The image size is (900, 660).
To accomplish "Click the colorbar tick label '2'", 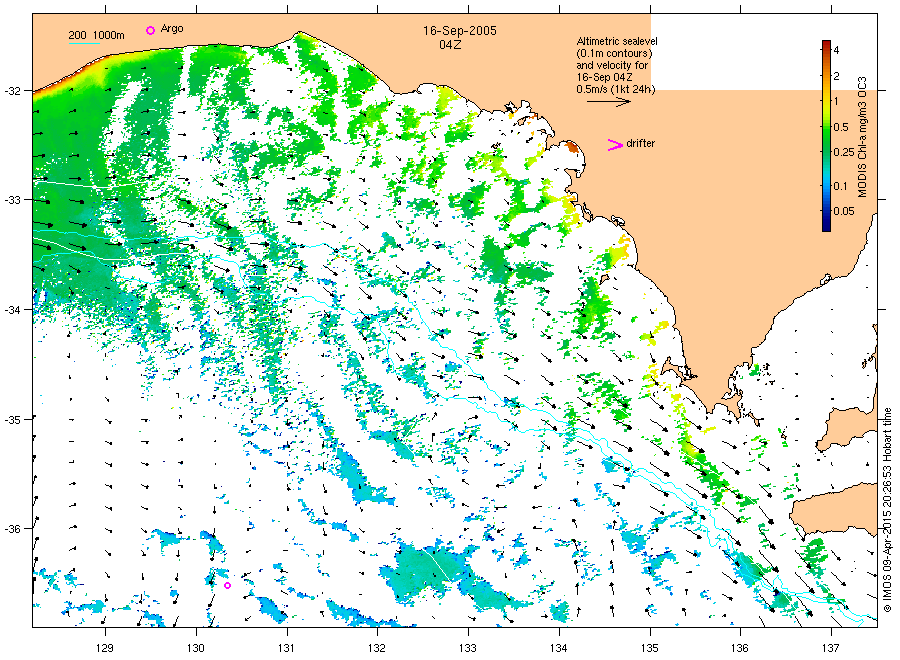I will coord(836,76).
